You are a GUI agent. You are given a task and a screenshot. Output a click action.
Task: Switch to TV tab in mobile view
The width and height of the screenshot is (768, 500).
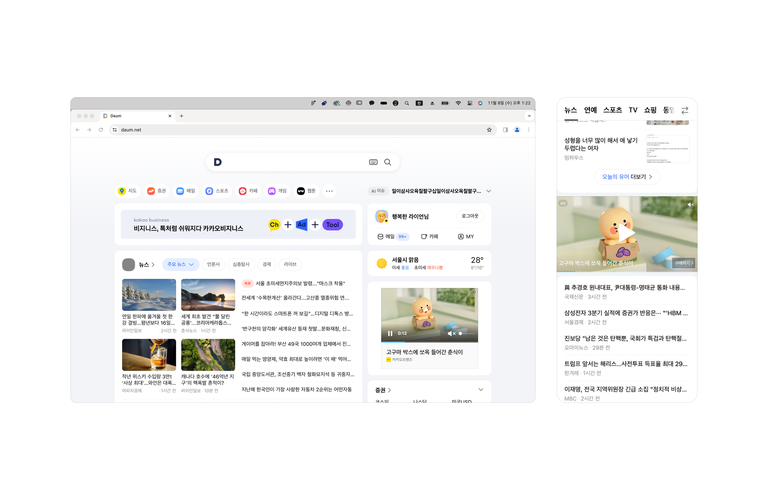click(633, 110)
